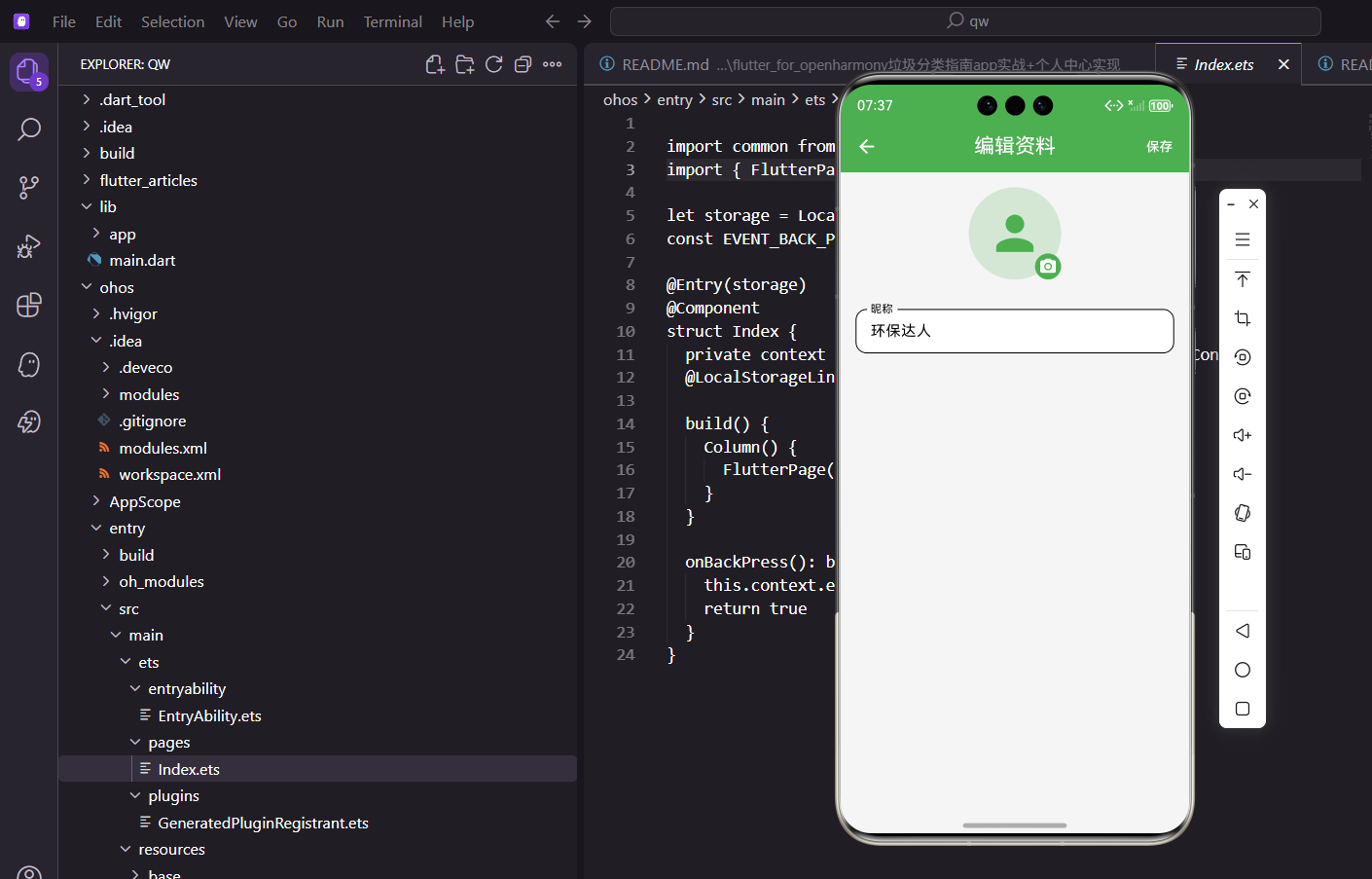Open the Source Control view

29,188
